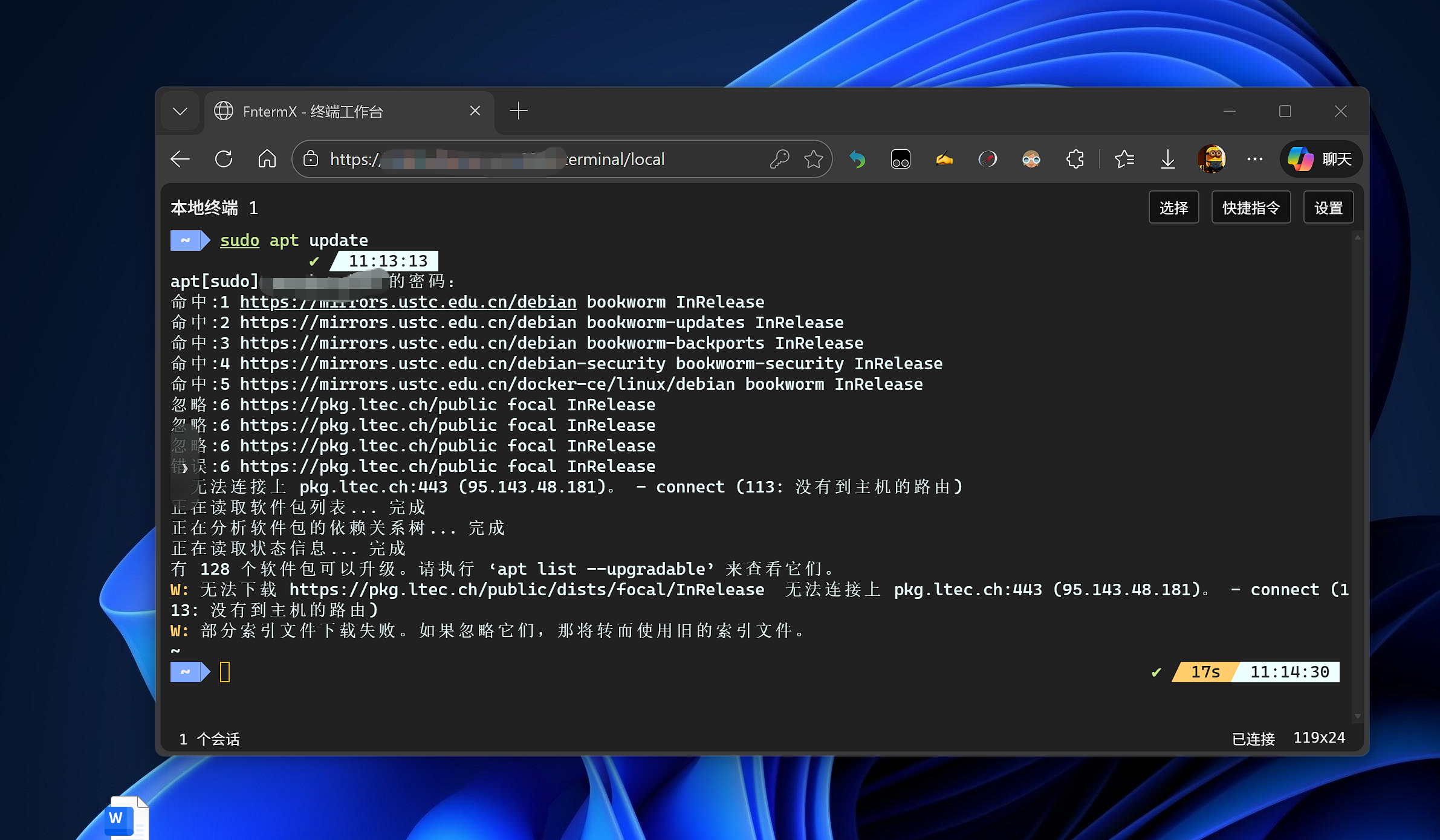Go to the browser home page
The image size is (1440, 840).
[267, 160]
